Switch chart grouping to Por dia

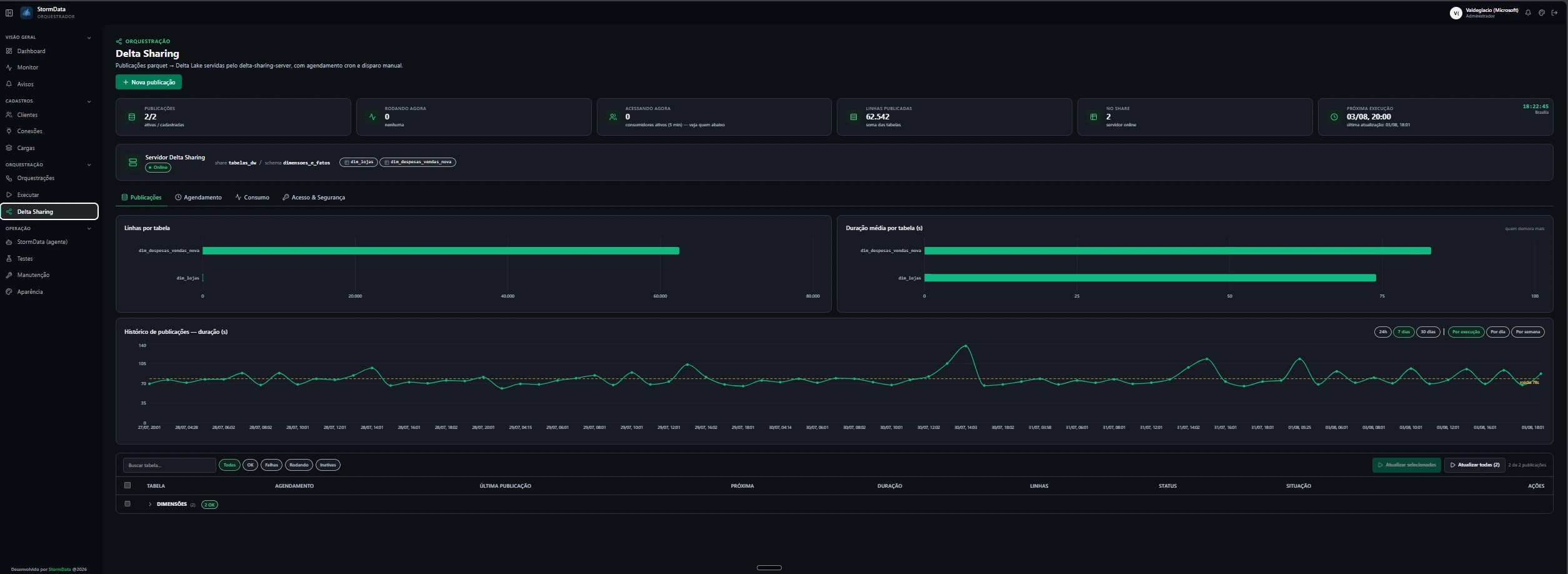1497,332
